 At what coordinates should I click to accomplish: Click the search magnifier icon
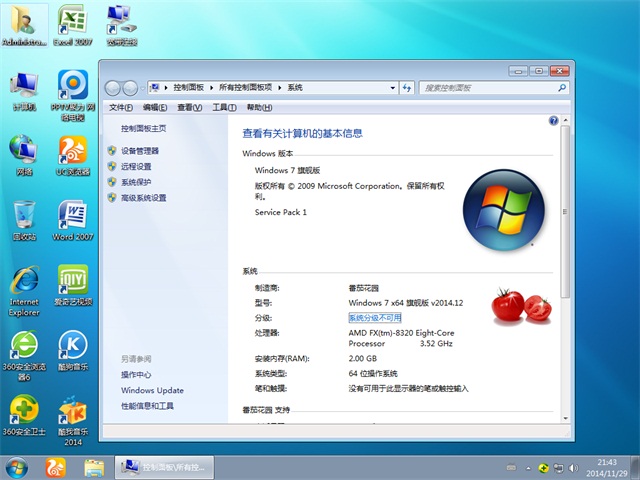point(562,87)
